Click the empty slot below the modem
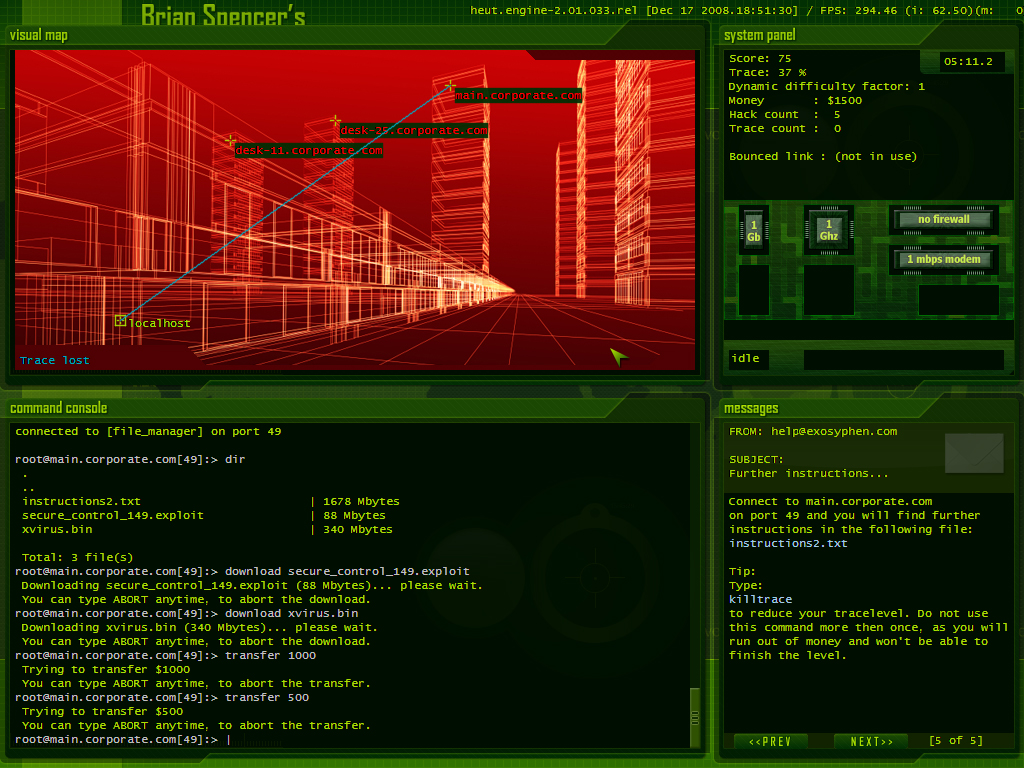Image resolution: width=1024 pixels, height=768 pixels. click(958, 300)
